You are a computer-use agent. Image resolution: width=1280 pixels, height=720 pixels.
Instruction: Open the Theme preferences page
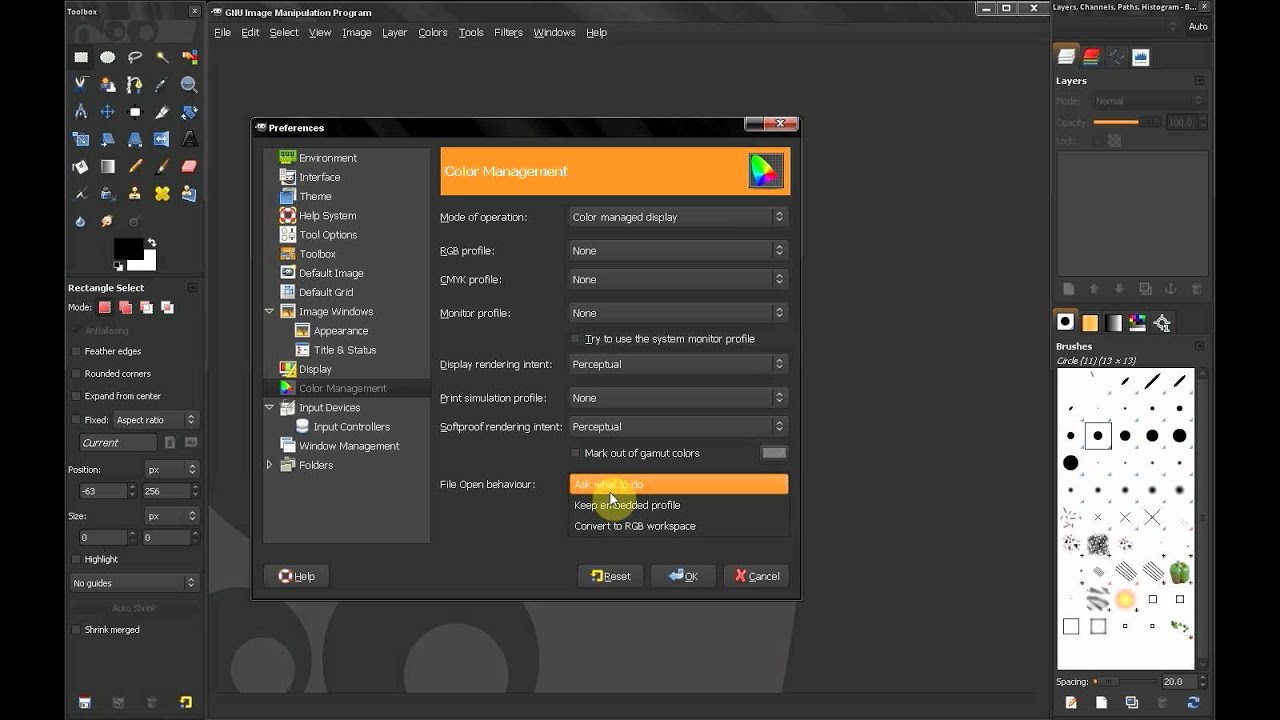315,196
